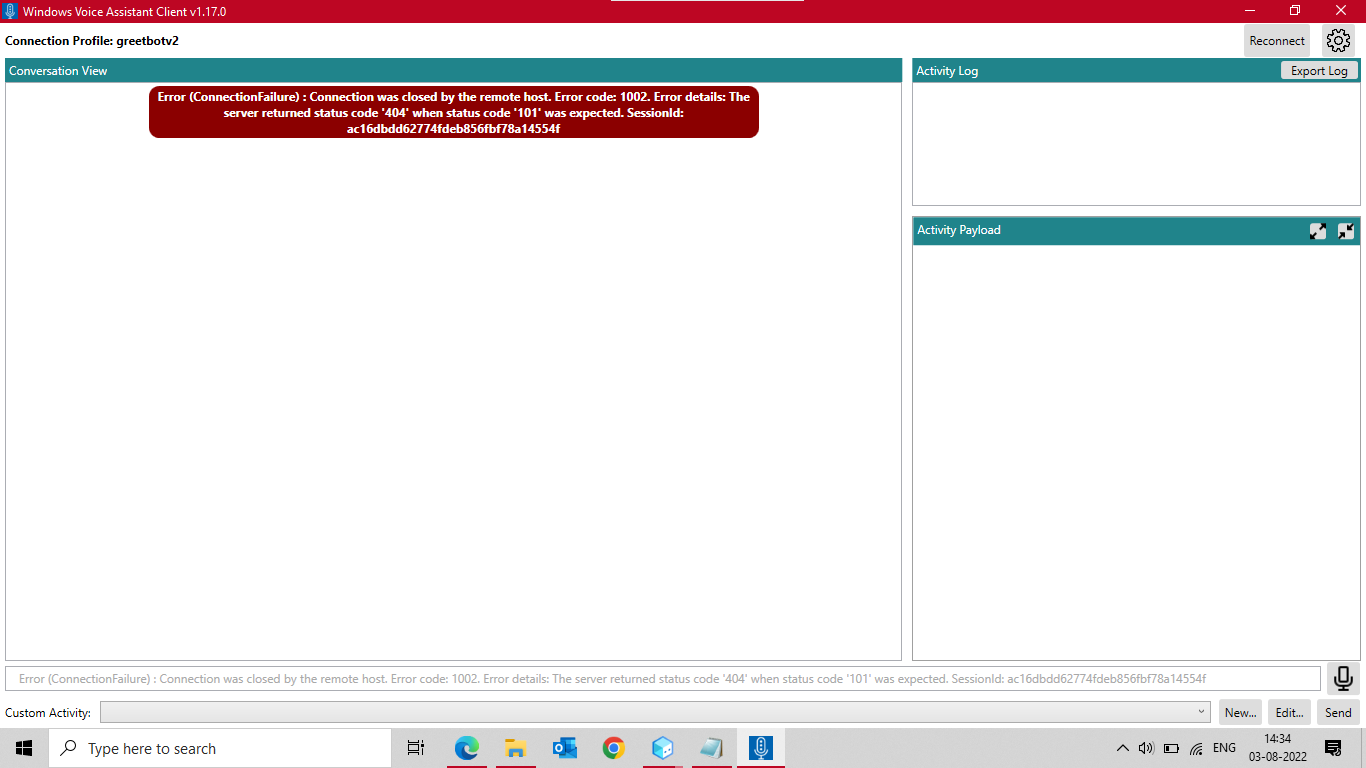Launch the Voice Assistant Client from the taskbar
The image size is (1366, 768).
760,747
